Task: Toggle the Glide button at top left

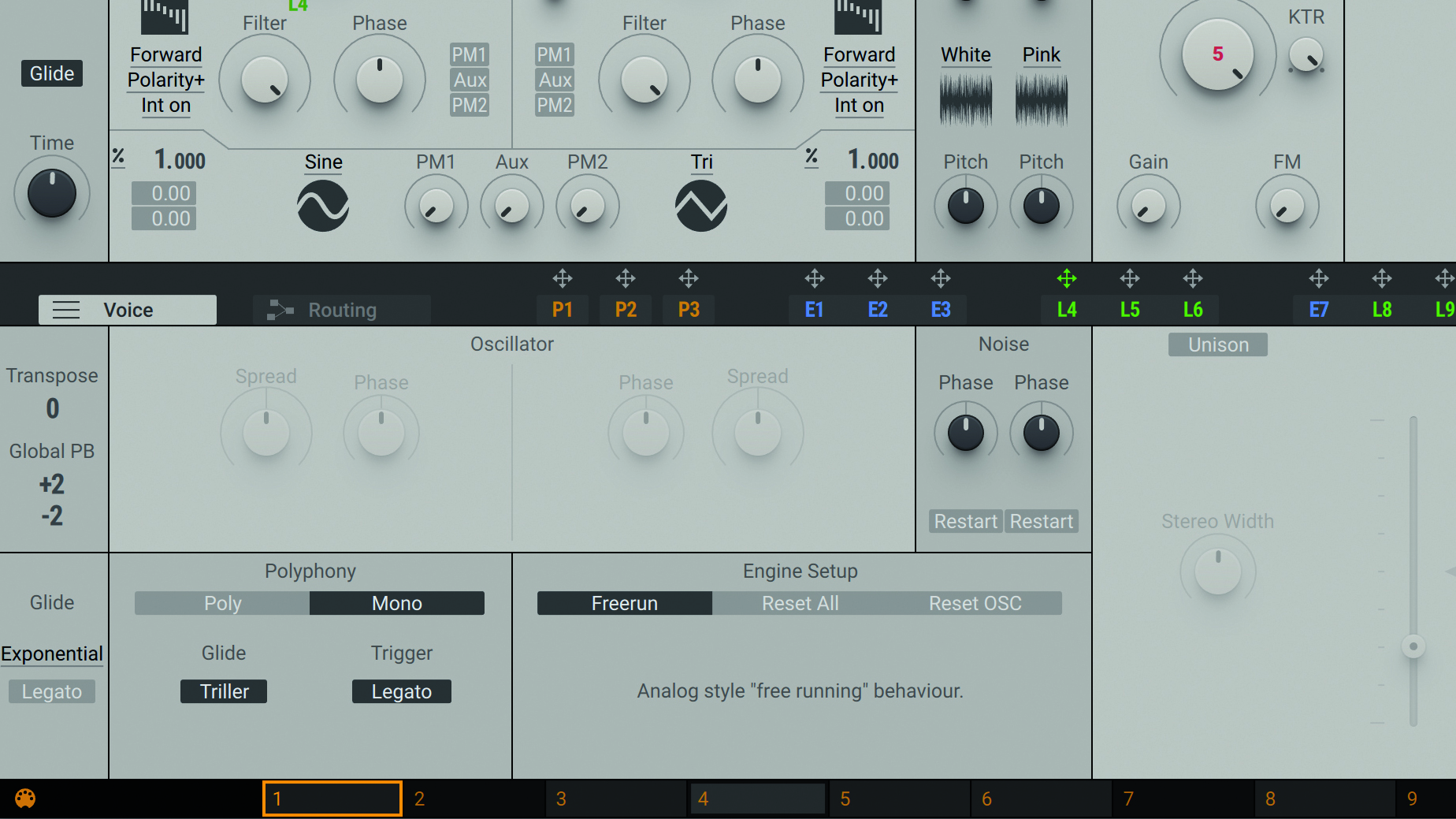Action: (52, 73)
